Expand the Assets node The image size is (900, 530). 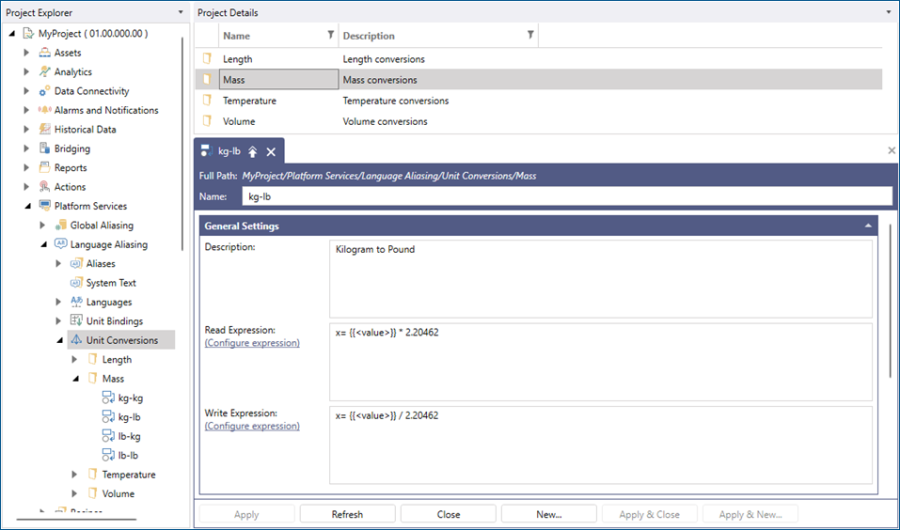pos(26,53)
